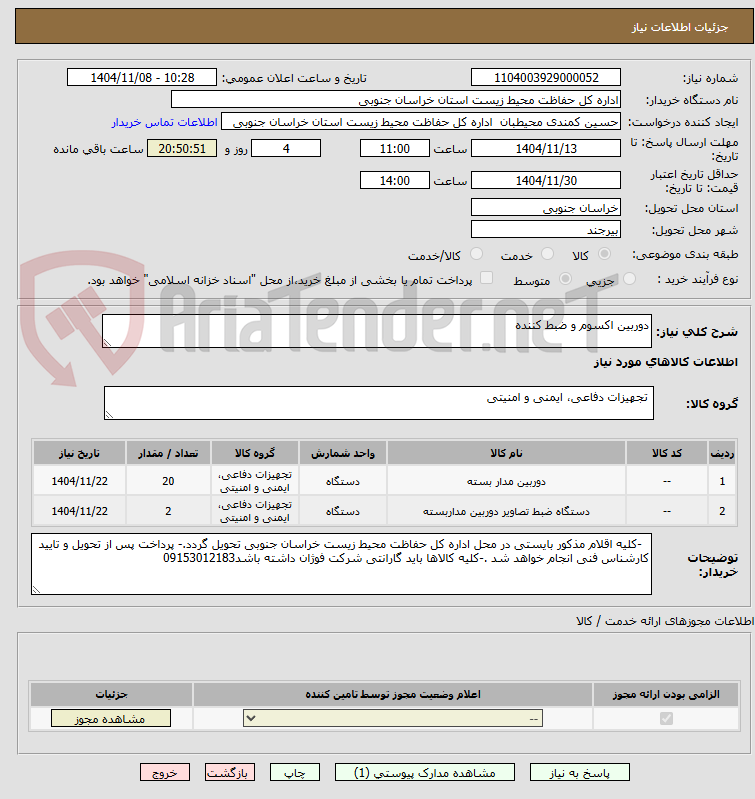The image size is (755, 799).
Task: Click the announcement date field 1404/11/08 - 10:28
Action: pyautogui.click(x=142, y=77)
